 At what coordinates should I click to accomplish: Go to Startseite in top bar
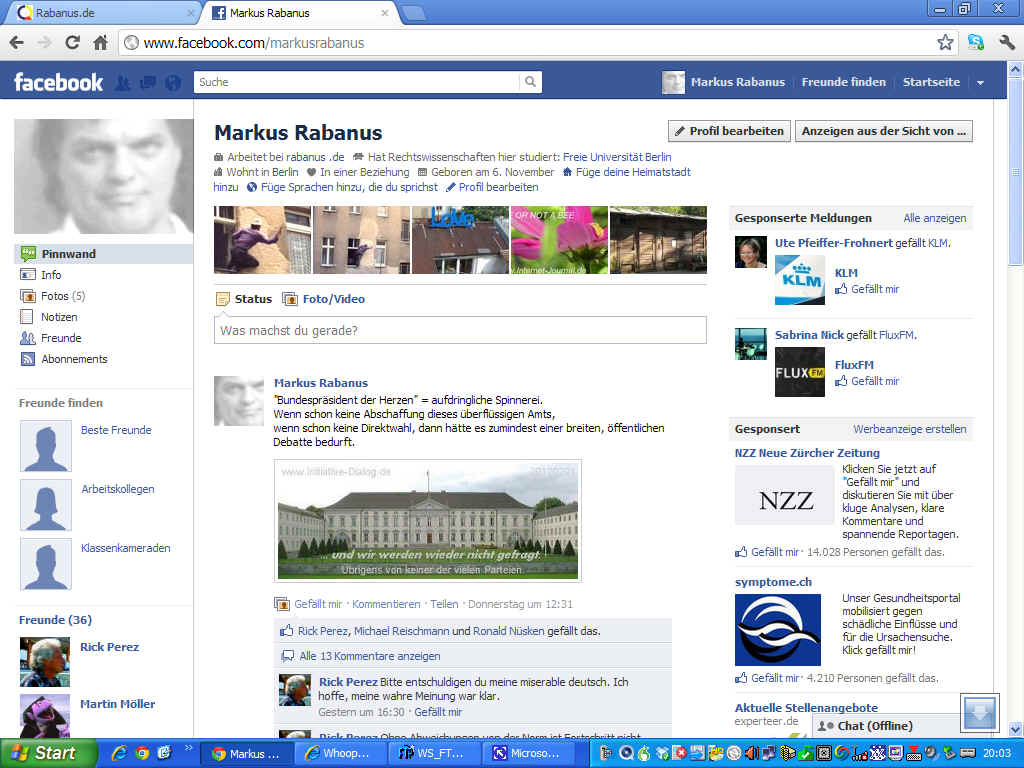(x=931, y=82)
